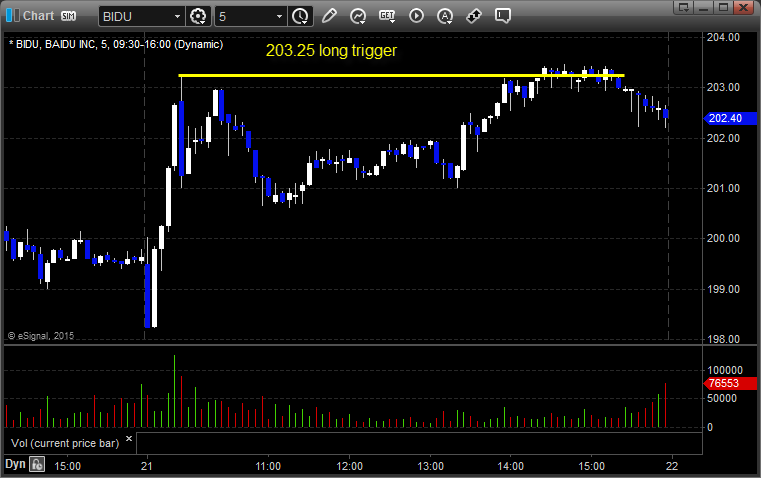Click the 13:00 time axis label
Image resolution: width=761 pixels, height=478 pixels.
click(430, 466)
